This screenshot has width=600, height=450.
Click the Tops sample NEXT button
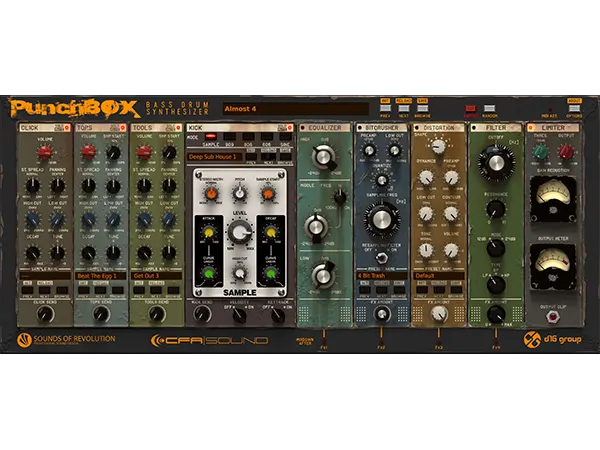tap(101, 290)
